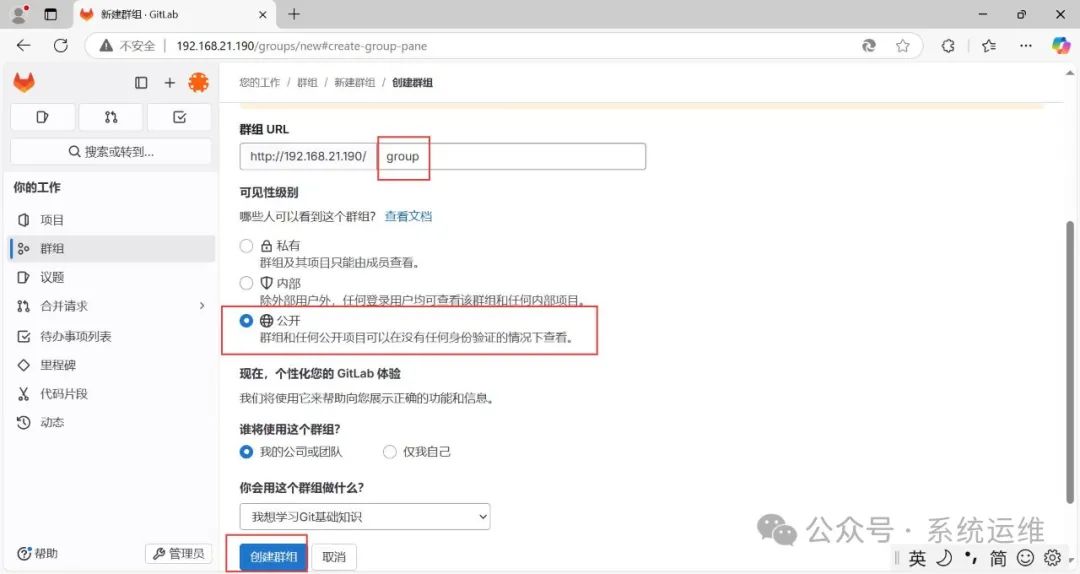Click the GitLab fox logo
The width and height of the screenshot is (1080, 574).
pyautogui.click(x=24, y=83)
